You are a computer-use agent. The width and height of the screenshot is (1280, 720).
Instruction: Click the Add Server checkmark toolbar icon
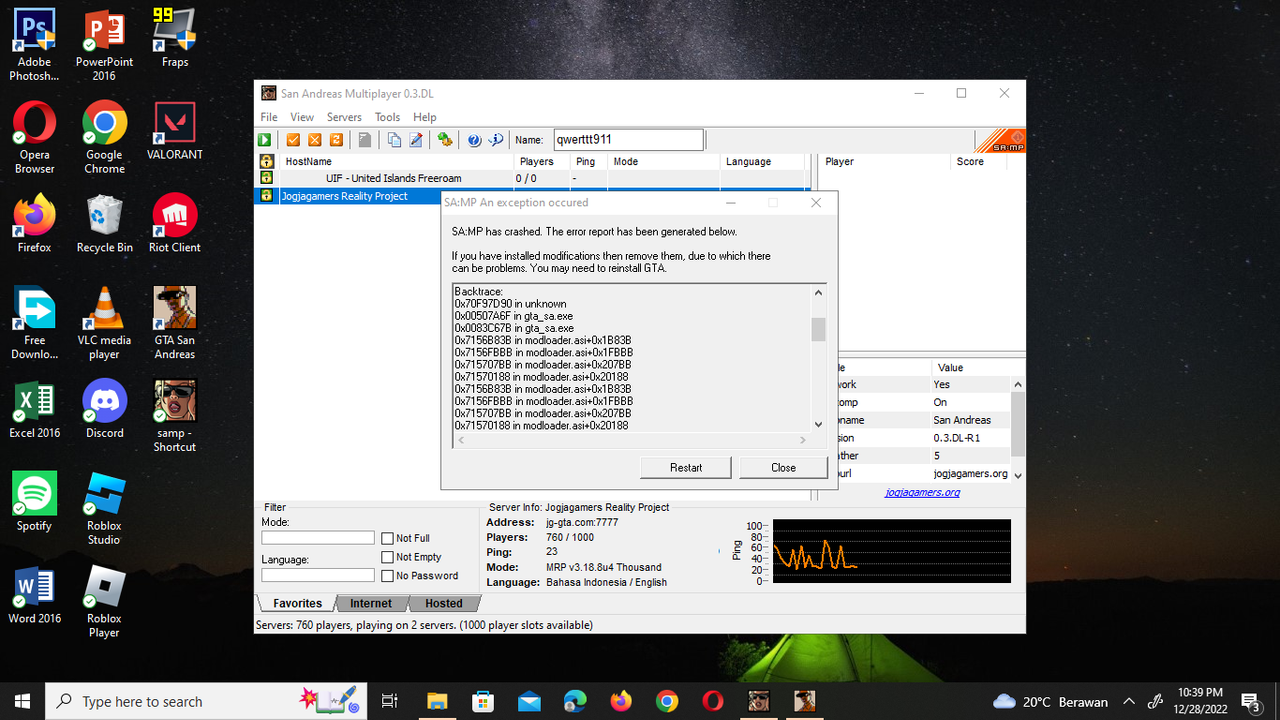point(294,141)
